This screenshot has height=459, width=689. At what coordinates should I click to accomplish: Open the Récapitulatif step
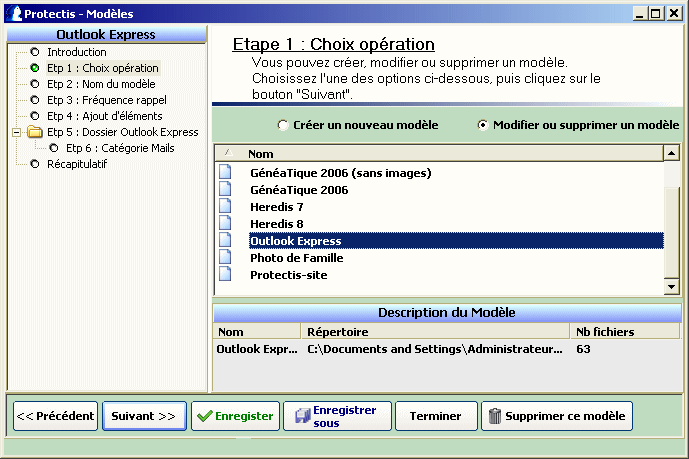click(77, 164)
